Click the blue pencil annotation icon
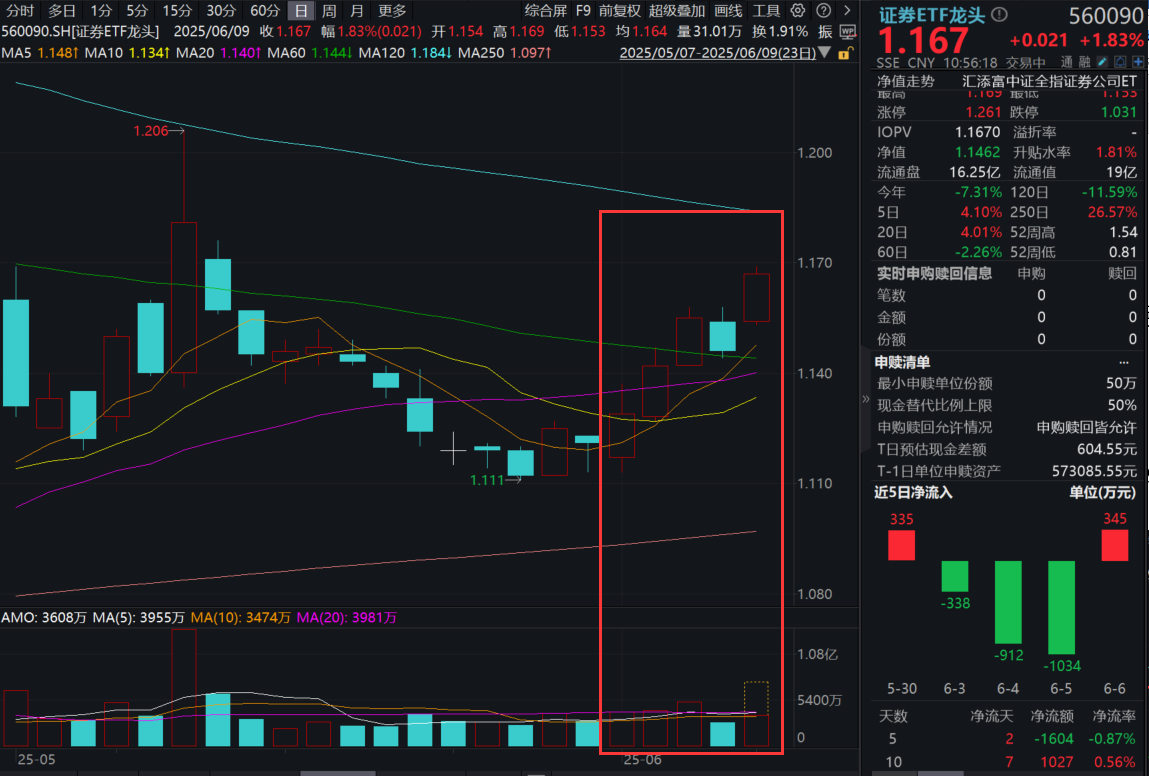1149x776 pixels. (1104, 60)
